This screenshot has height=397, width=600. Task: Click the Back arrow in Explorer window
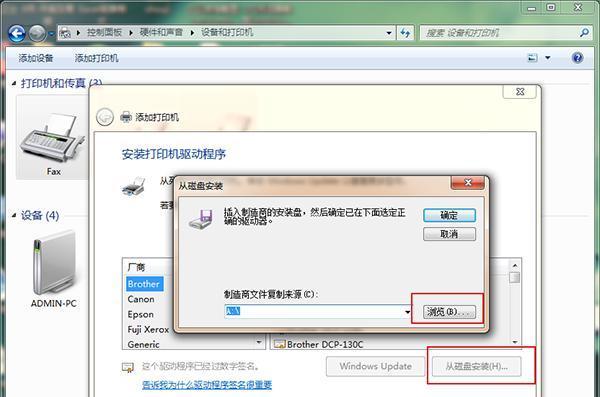(17, 34)
